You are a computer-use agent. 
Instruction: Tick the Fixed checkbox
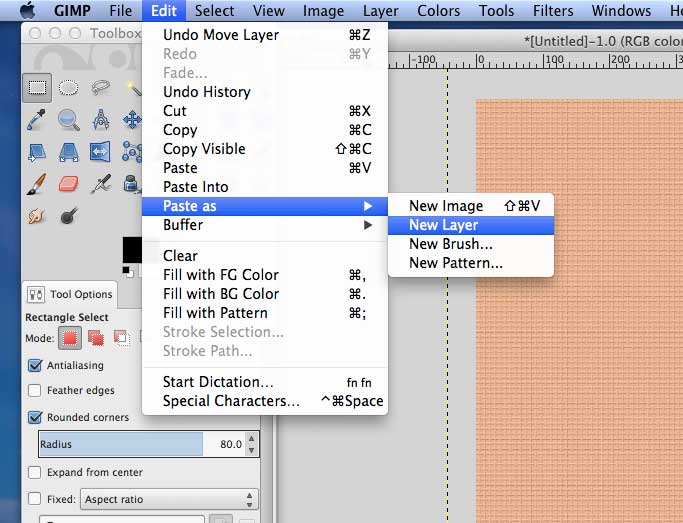coord(34,499)
